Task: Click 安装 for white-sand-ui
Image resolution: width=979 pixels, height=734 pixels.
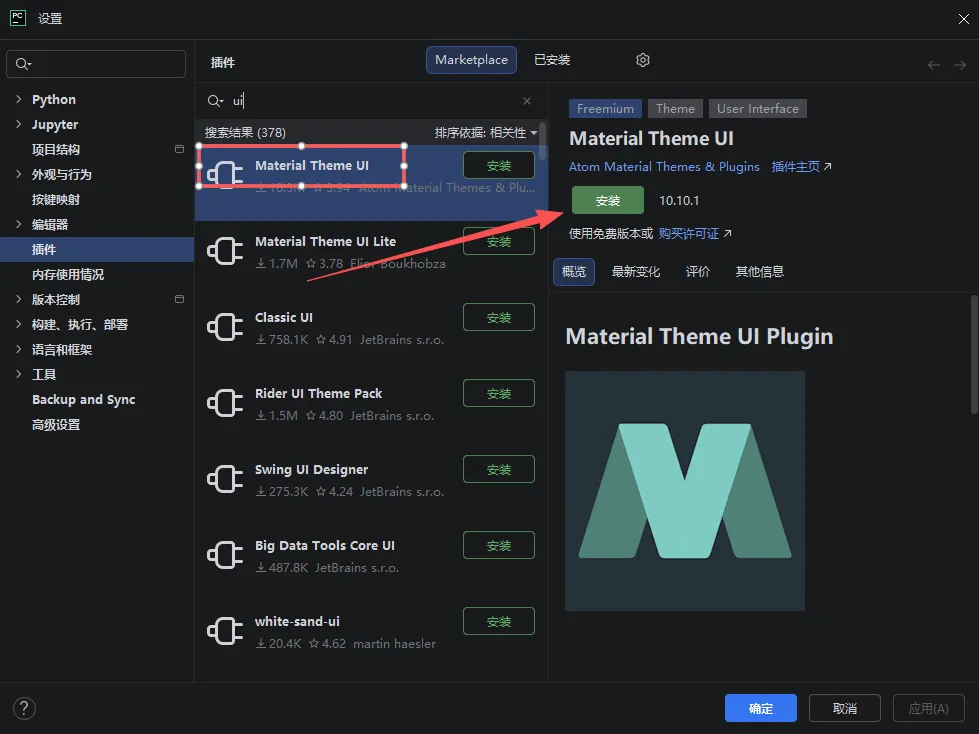Action: 499,622
